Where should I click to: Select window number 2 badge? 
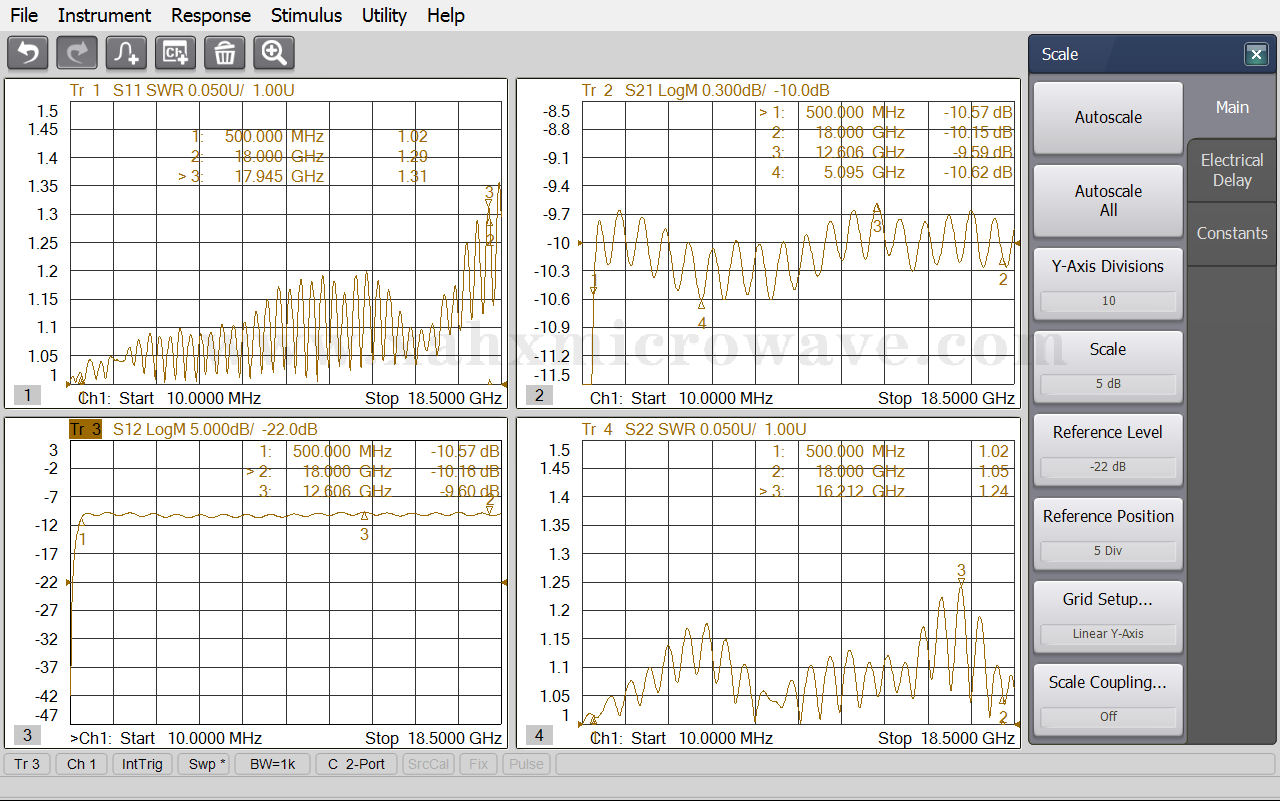point(539,395)
